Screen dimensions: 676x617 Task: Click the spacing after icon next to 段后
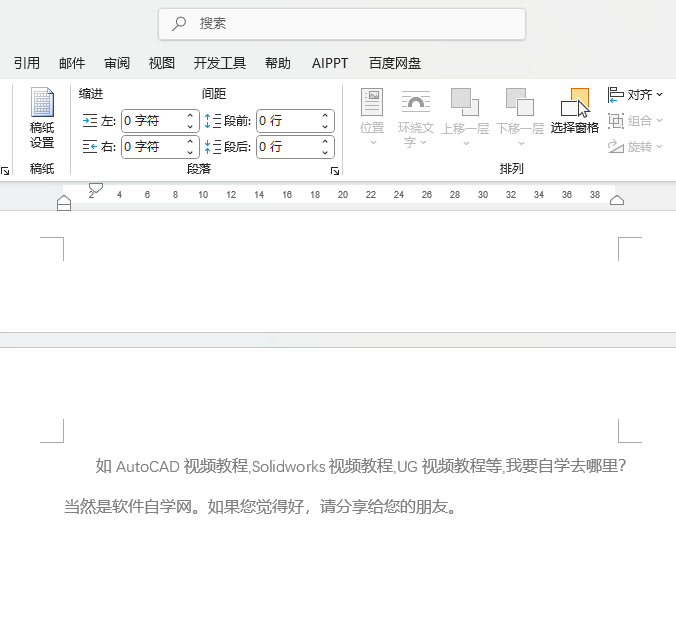pos(213,147)
